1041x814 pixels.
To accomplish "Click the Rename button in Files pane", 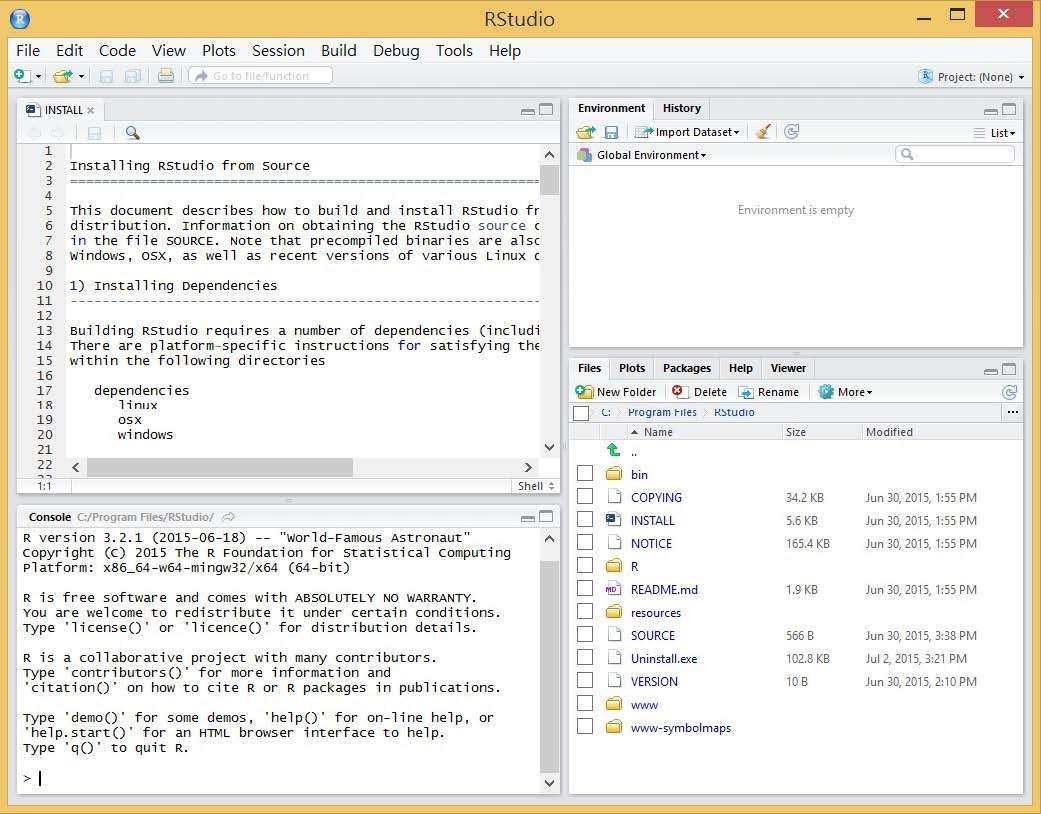I will coord(769,392).
